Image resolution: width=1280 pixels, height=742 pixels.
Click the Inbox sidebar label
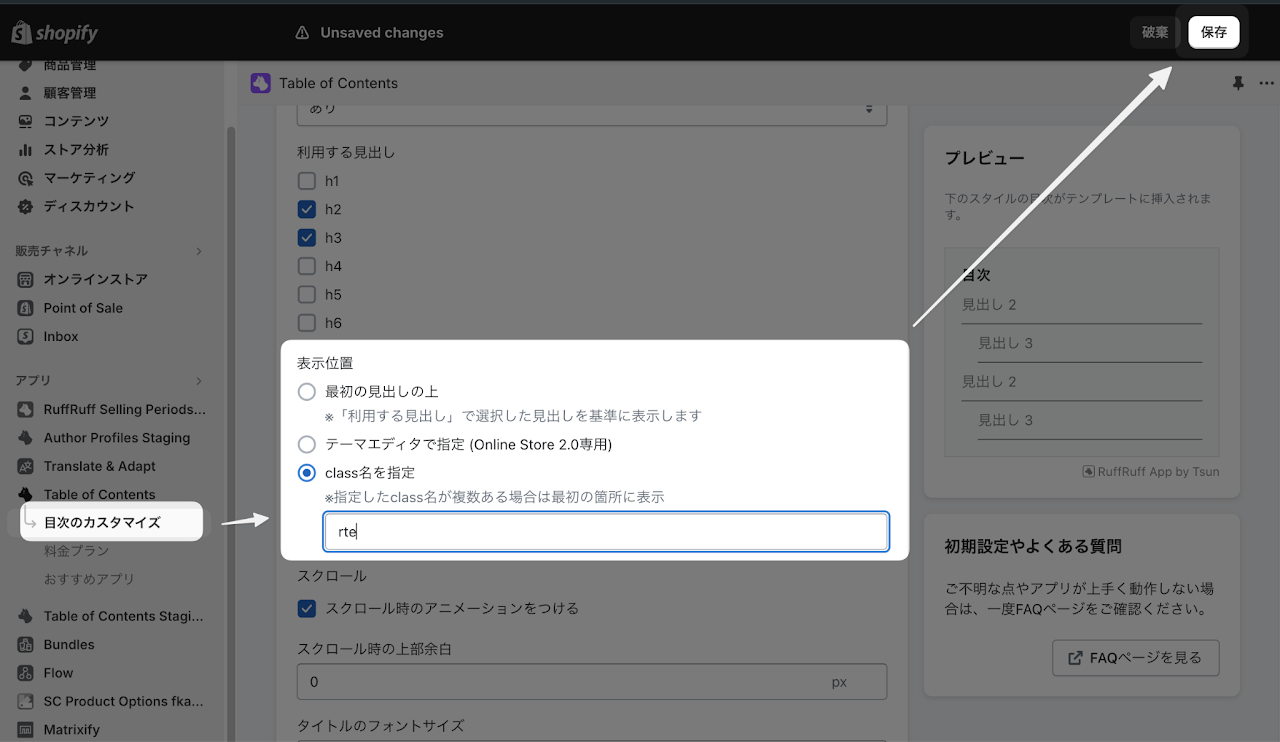pos(61,336)
